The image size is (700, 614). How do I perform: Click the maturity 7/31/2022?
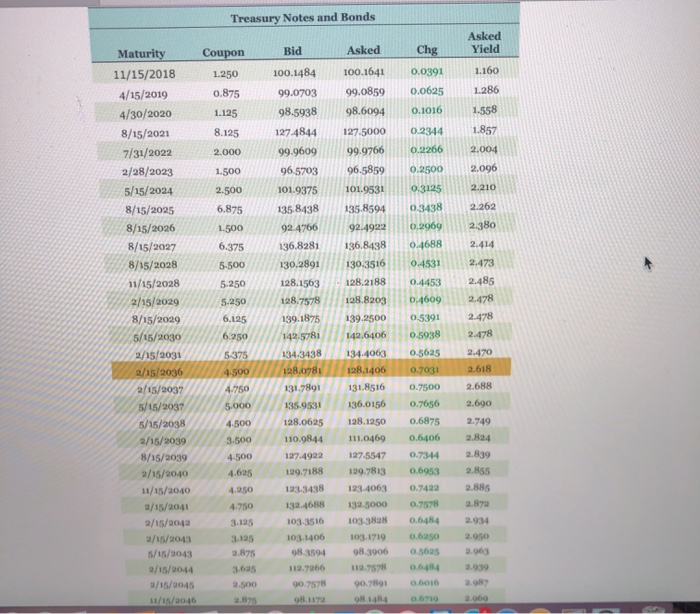[147, 153]
